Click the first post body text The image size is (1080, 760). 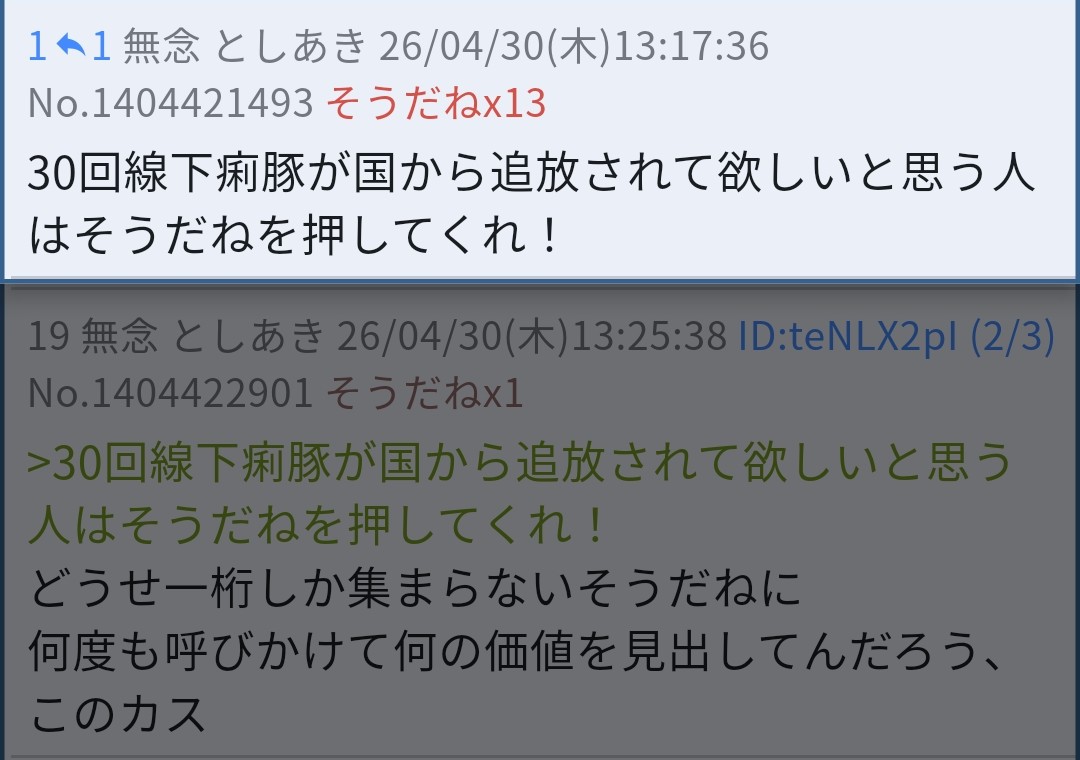pos(531,203)
